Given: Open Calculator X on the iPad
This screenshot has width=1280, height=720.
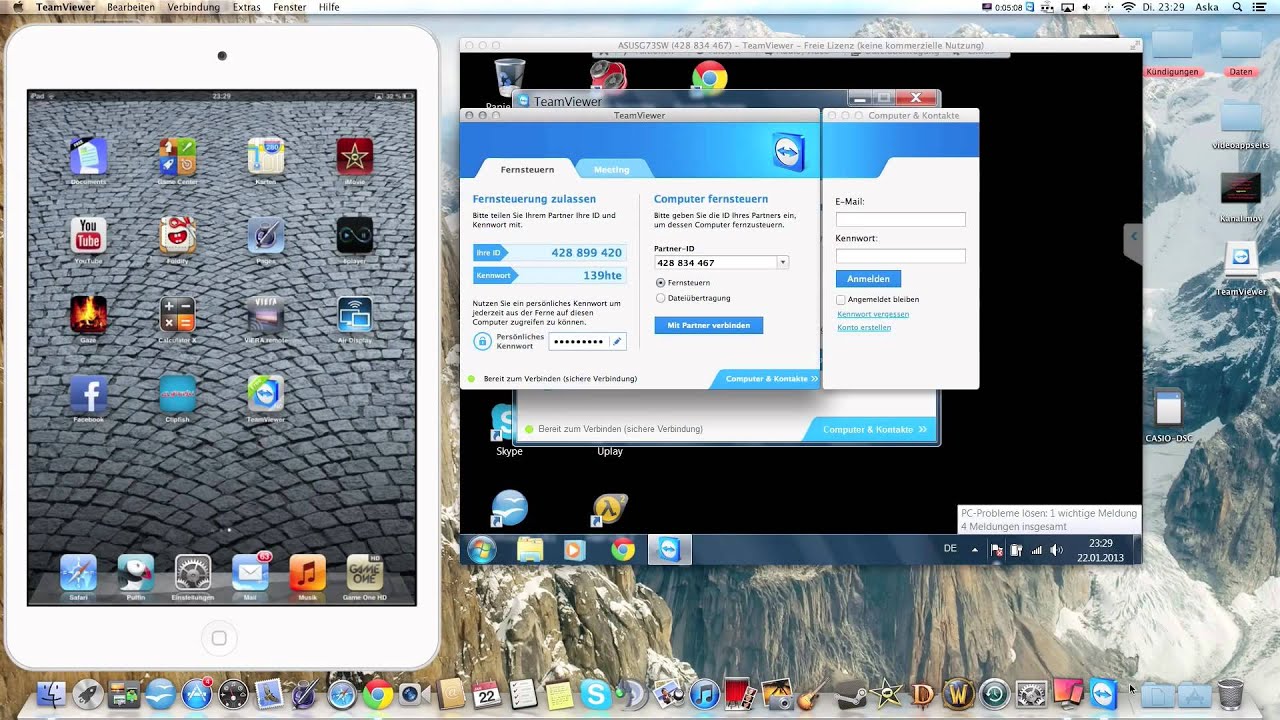Looking at the screenshot, I should [x=177, y=314].
